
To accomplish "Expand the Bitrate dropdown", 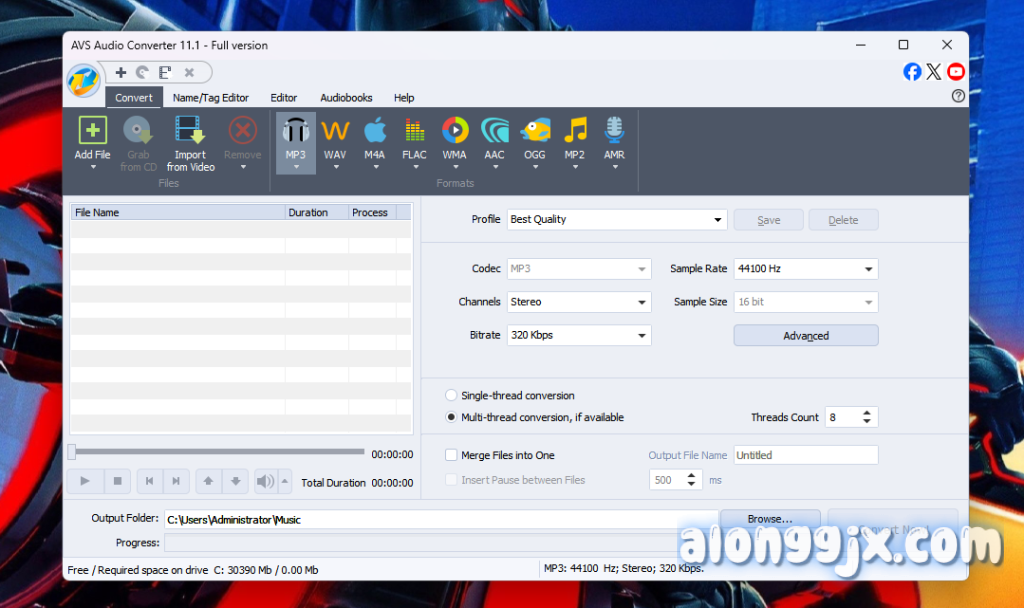I will [579, 335].
